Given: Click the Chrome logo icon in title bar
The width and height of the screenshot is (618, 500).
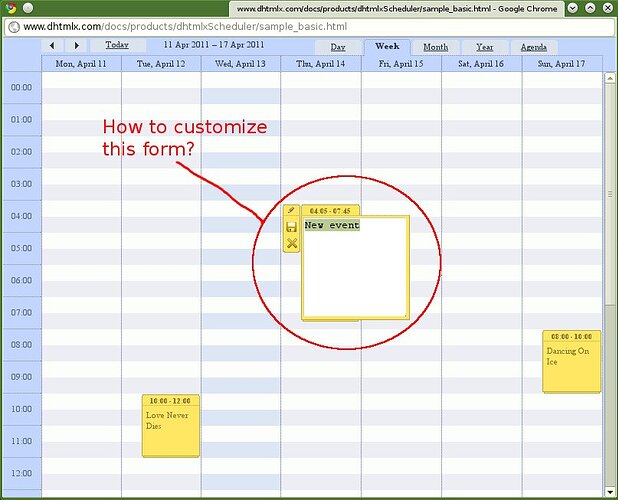Looking at the screenshot, I should click(11, 7).
